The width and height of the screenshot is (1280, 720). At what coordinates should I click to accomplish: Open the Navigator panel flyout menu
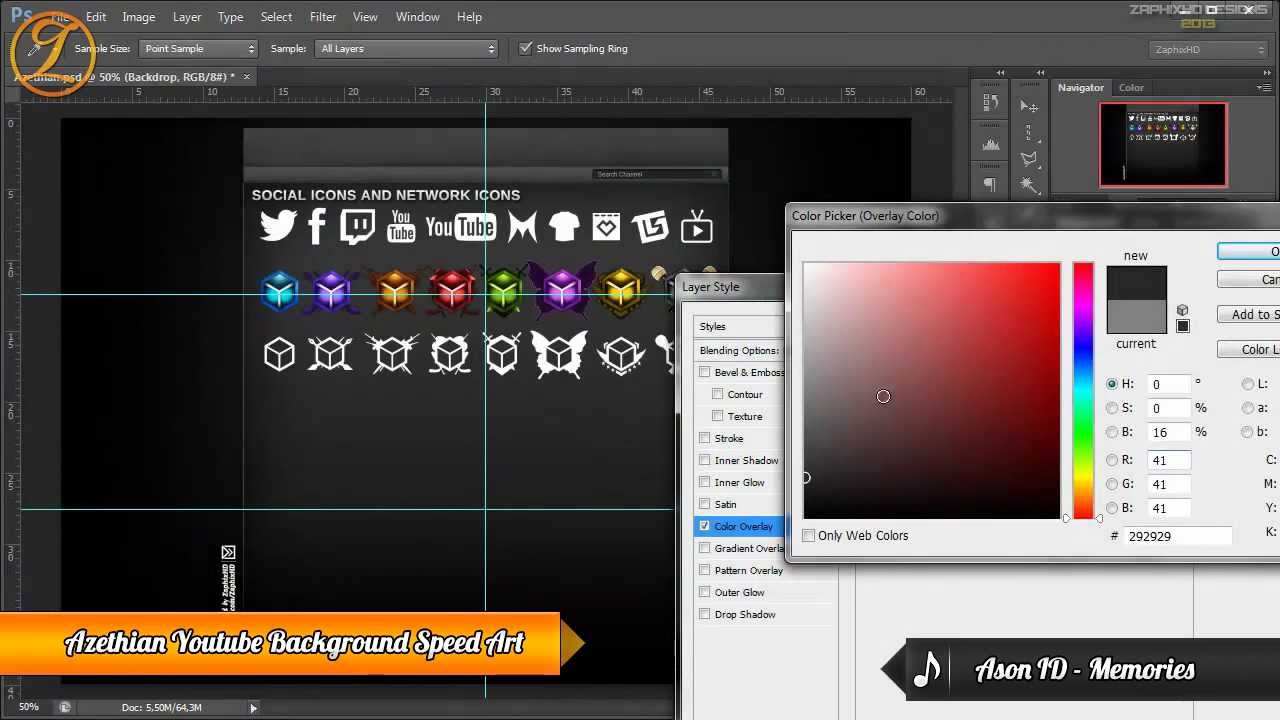point(1265,88)
